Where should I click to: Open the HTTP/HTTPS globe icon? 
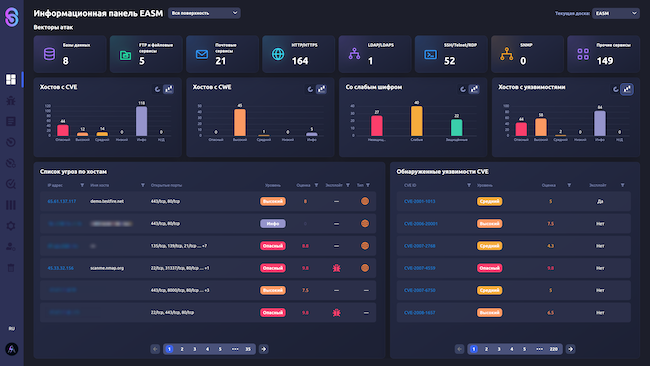pyautogui.click(x=278, y=54)
